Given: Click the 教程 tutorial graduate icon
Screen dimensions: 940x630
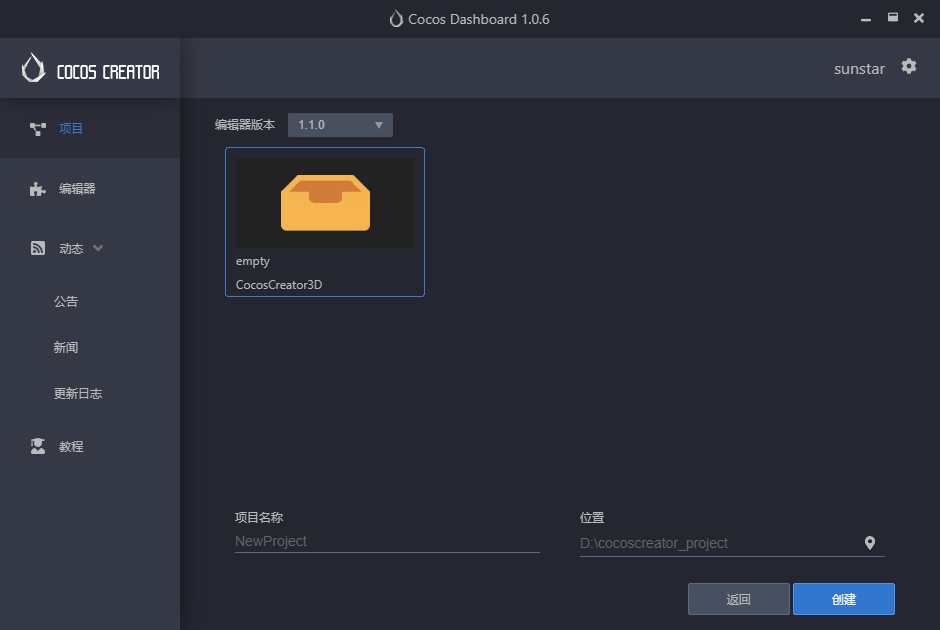Looking at the screenshot, I should pos(38,446).
